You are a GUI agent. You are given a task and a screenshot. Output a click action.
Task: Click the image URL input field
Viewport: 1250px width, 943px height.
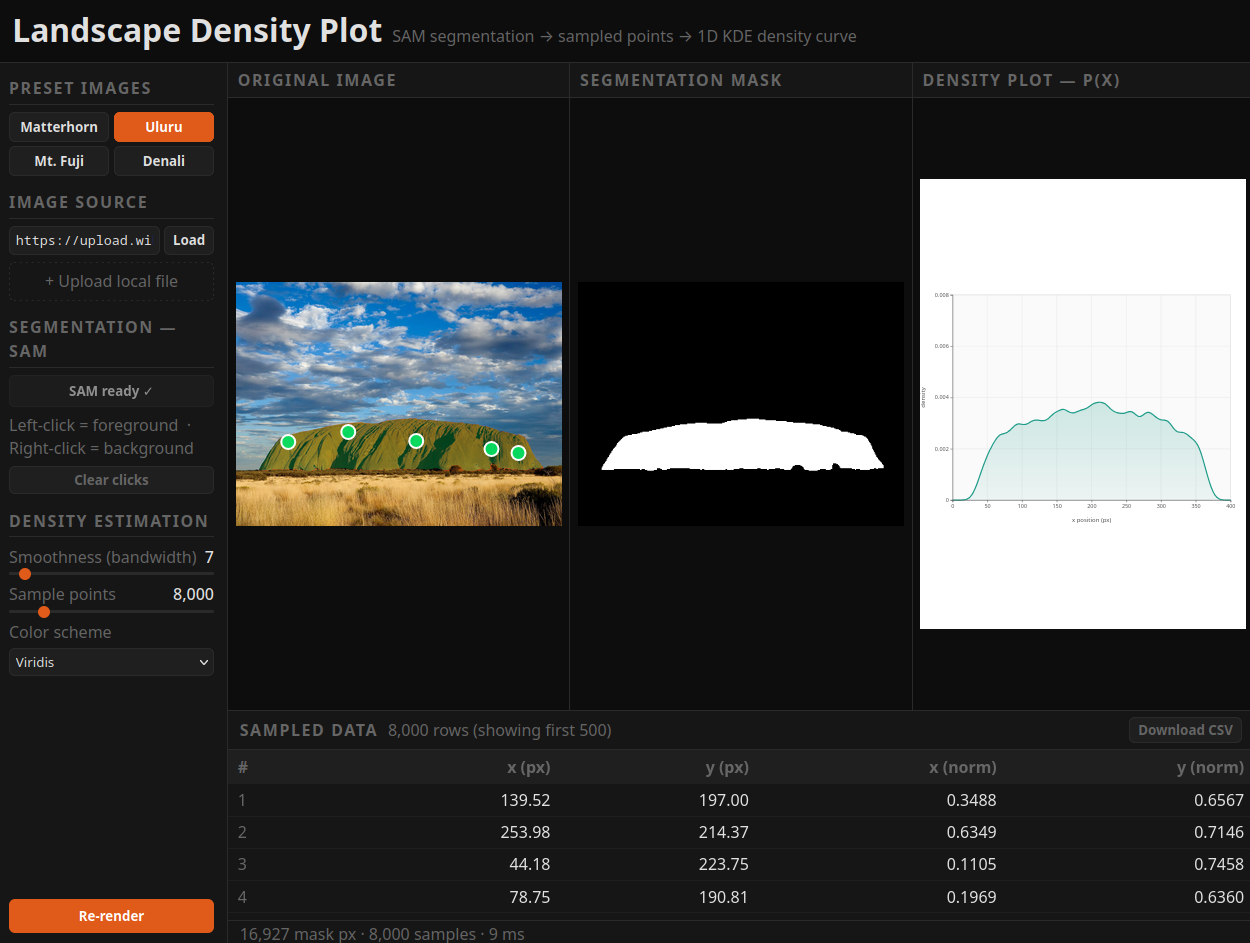[x=84, y=240]
